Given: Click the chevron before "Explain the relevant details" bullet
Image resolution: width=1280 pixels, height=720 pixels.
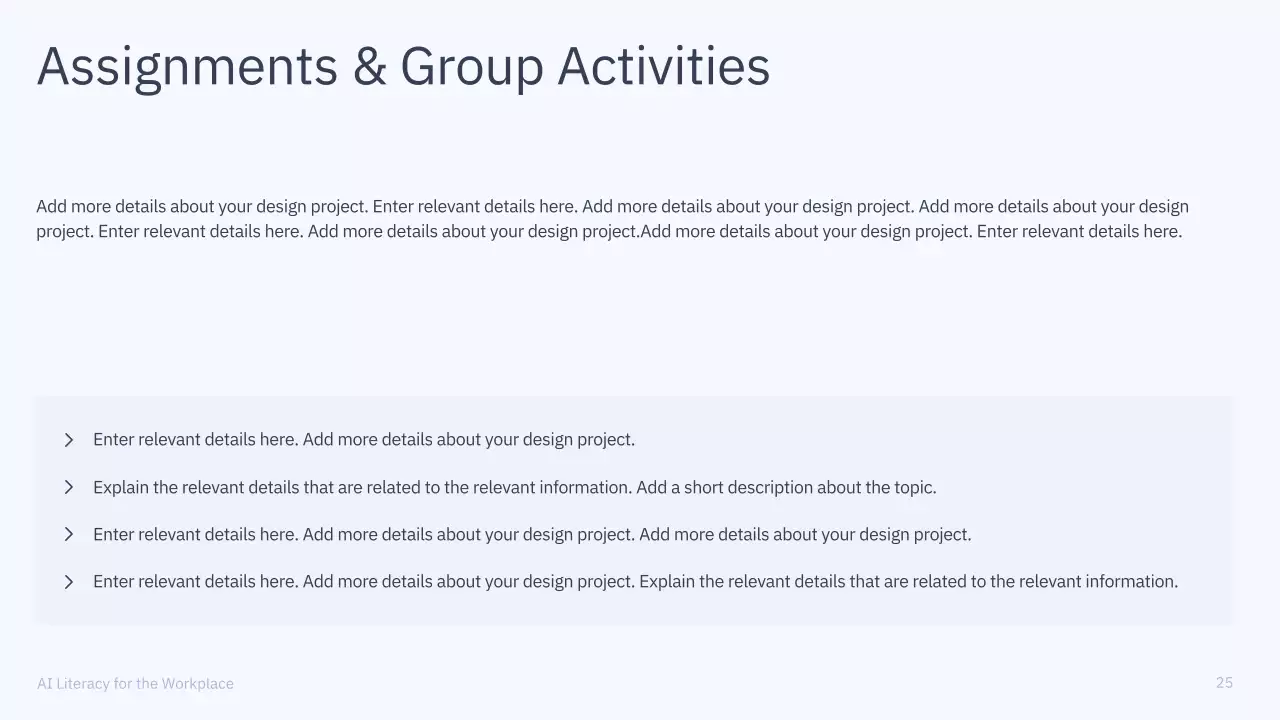Looking at the screenshot, I should click(x=68, y=487).
